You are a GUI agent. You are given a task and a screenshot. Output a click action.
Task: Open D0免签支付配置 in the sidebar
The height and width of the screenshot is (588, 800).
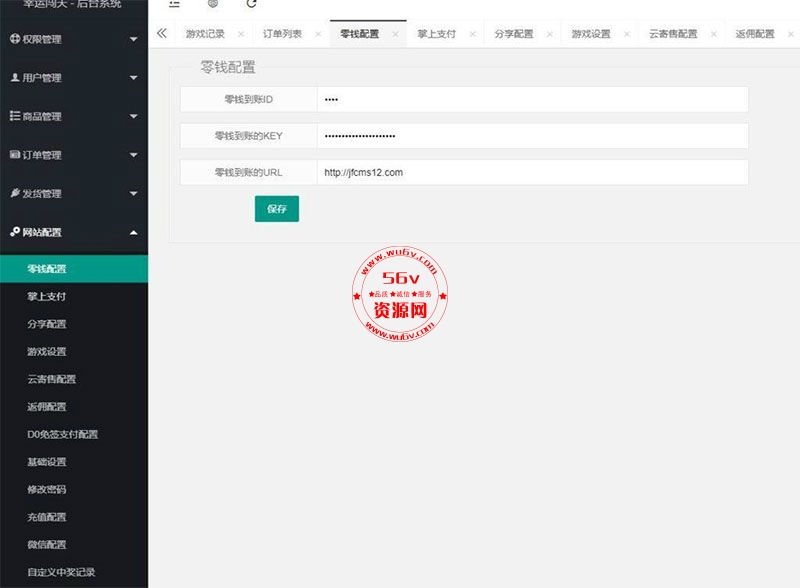point(74,434)
